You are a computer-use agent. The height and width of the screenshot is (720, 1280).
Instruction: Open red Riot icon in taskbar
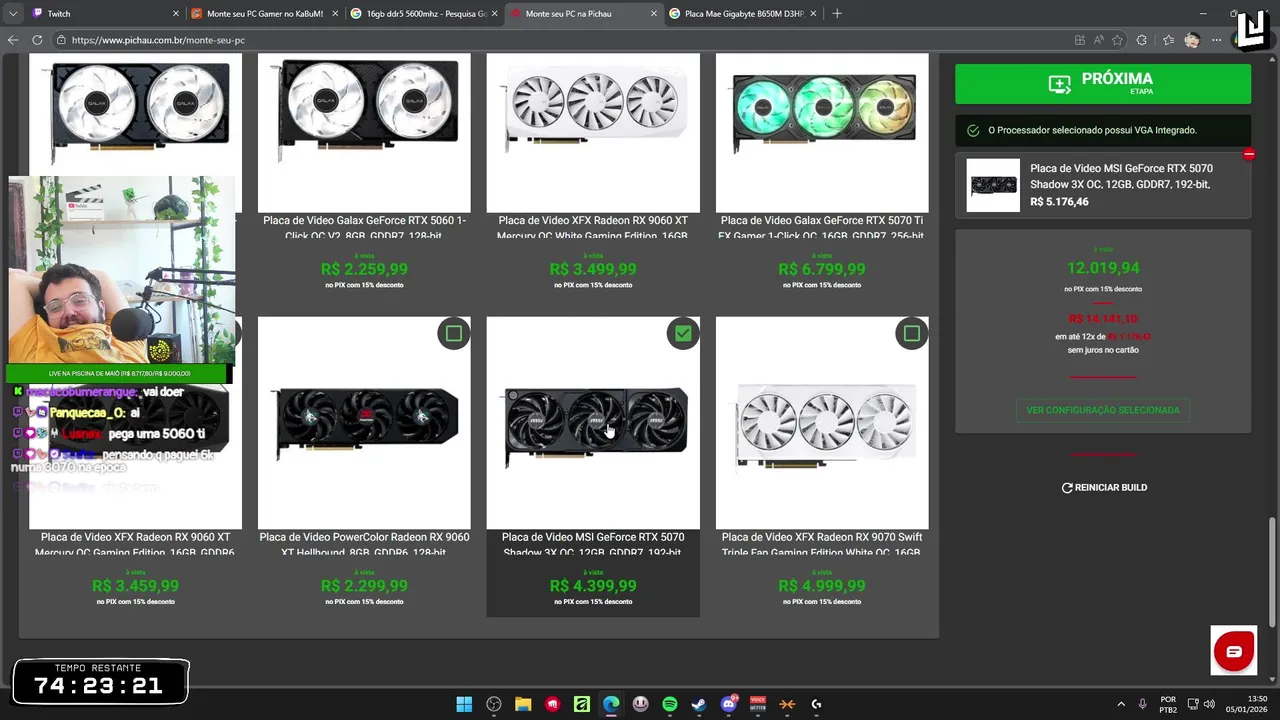pyautogui.click(x=552, y=704)
